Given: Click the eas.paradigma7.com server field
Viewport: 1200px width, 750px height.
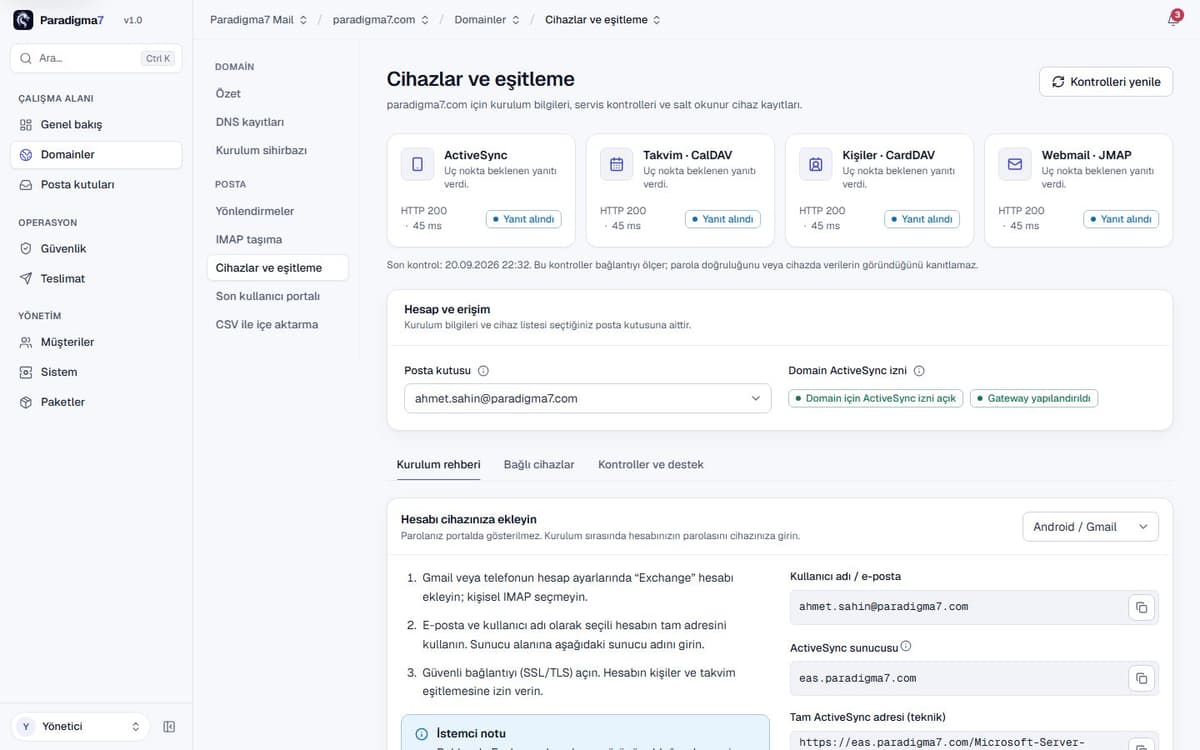Looking at the screenshot, I should [x=974, y=679].
